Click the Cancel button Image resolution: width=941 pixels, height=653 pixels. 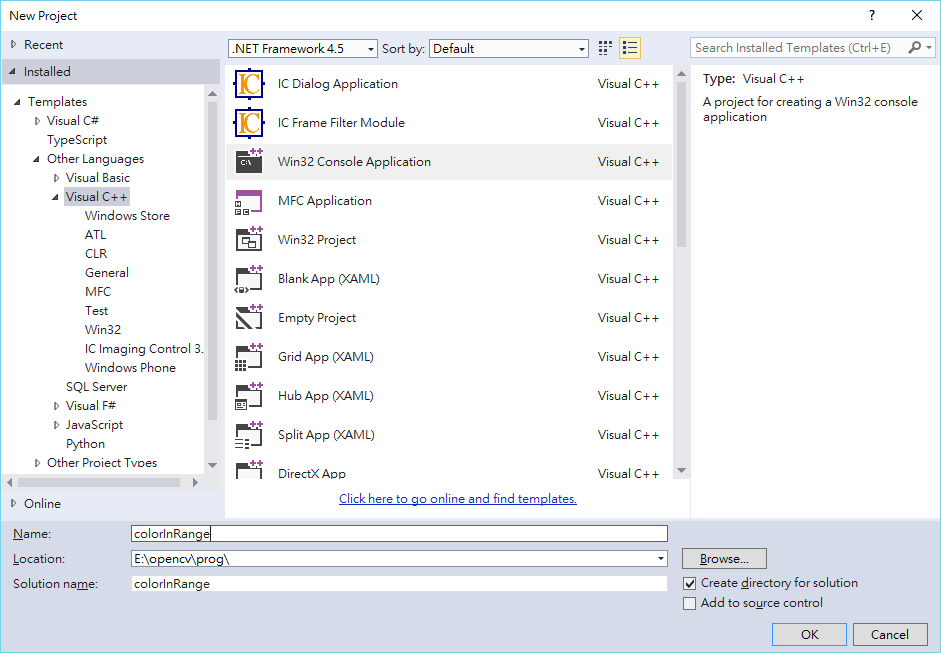pyautogui.click(x=890, y=635)
